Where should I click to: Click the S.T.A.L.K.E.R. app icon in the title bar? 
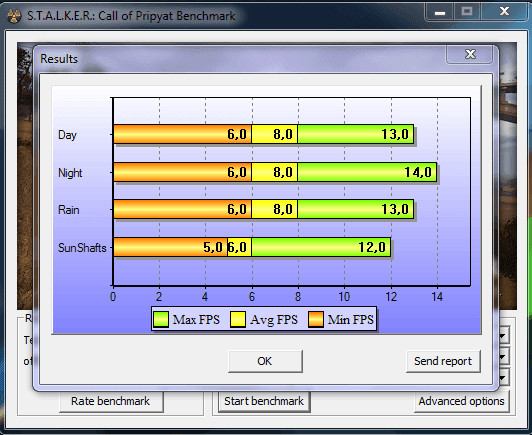(14, 16)
